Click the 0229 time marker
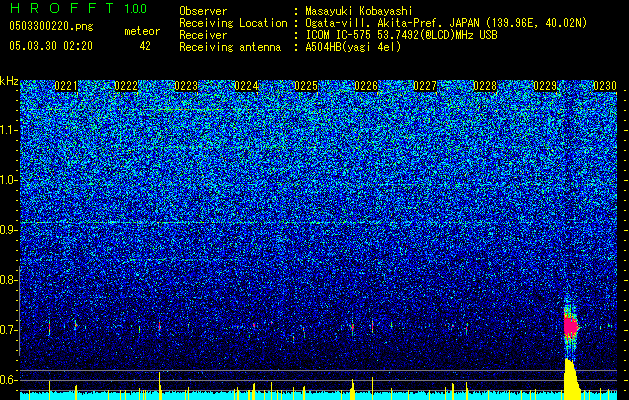This screenshot has height=400, width=629. pyautogui.click(x=545, y=86)
